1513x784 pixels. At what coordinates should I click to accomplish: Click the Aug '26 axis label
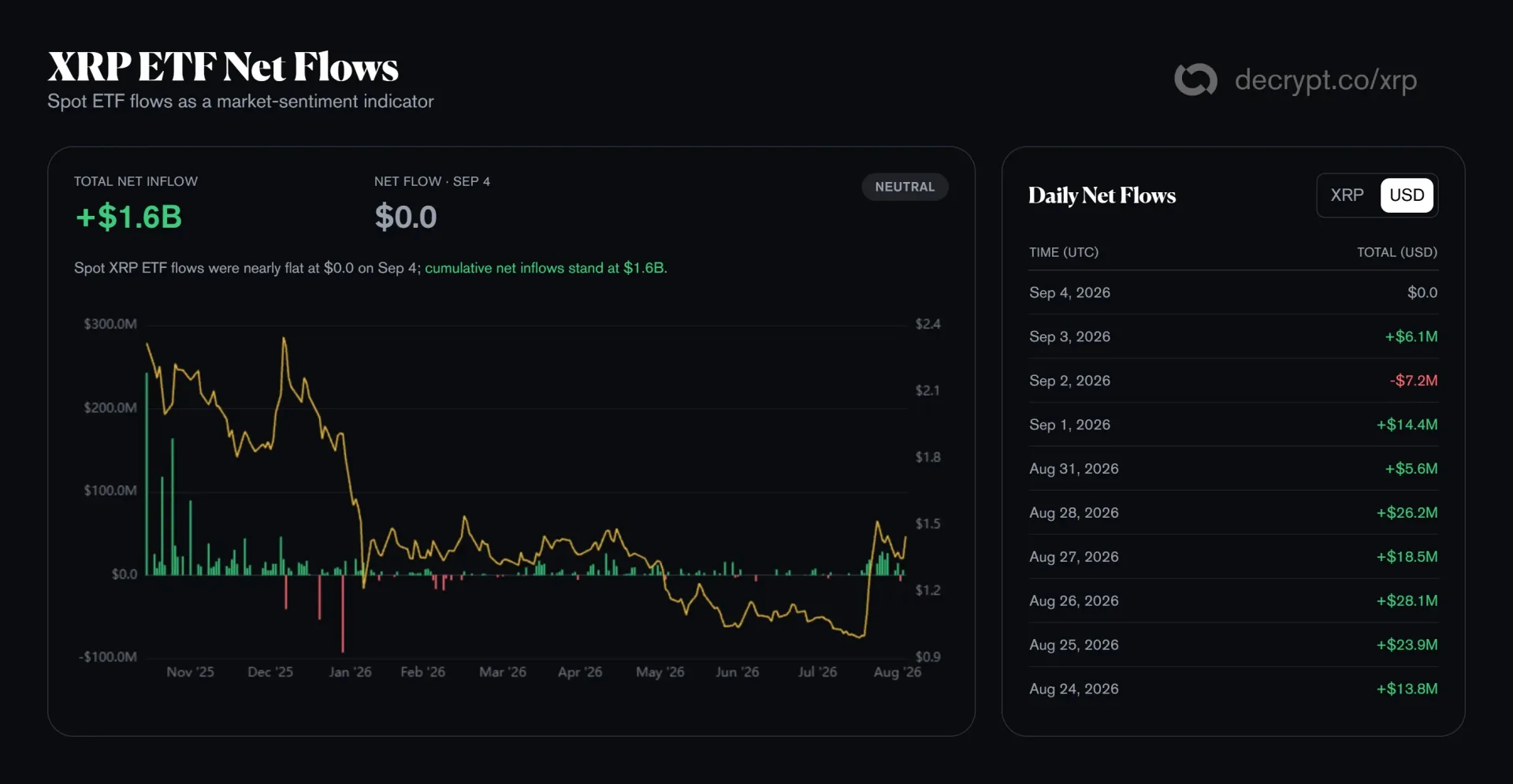coord(897,672)
